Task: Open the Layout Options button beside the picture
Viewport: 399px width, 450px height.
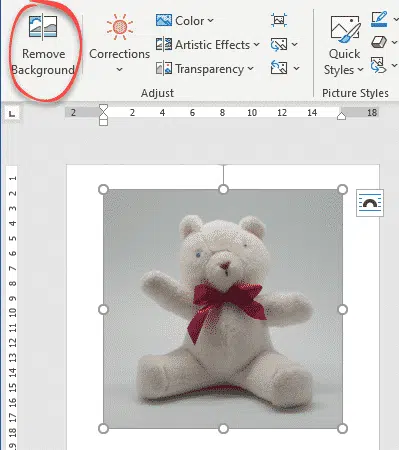Action: 370,203
